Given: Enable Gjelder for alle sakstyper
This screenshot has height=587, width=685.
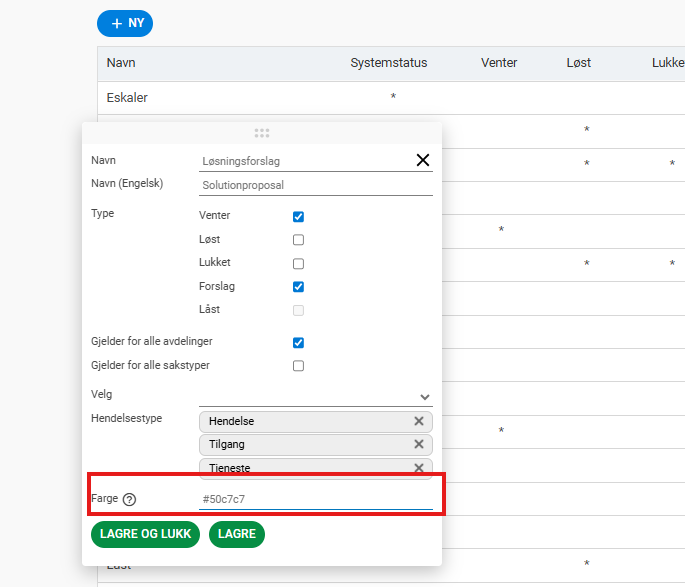Looking at the screenshot, I should (x=298, y=366).
